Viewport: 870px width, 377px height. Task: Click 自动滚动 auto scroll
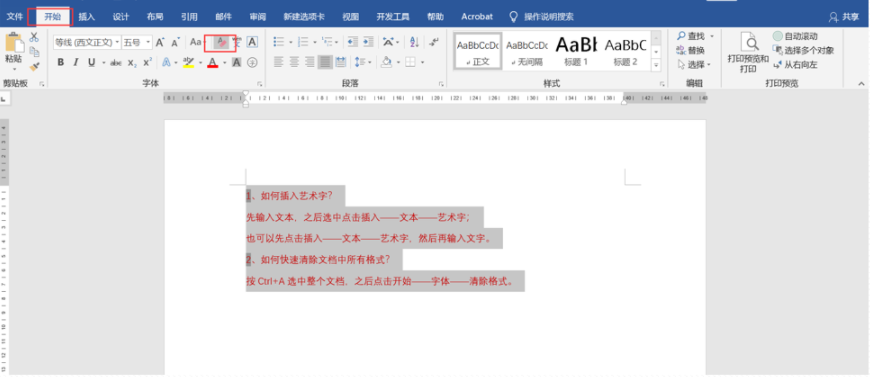(x=795, y=36)
